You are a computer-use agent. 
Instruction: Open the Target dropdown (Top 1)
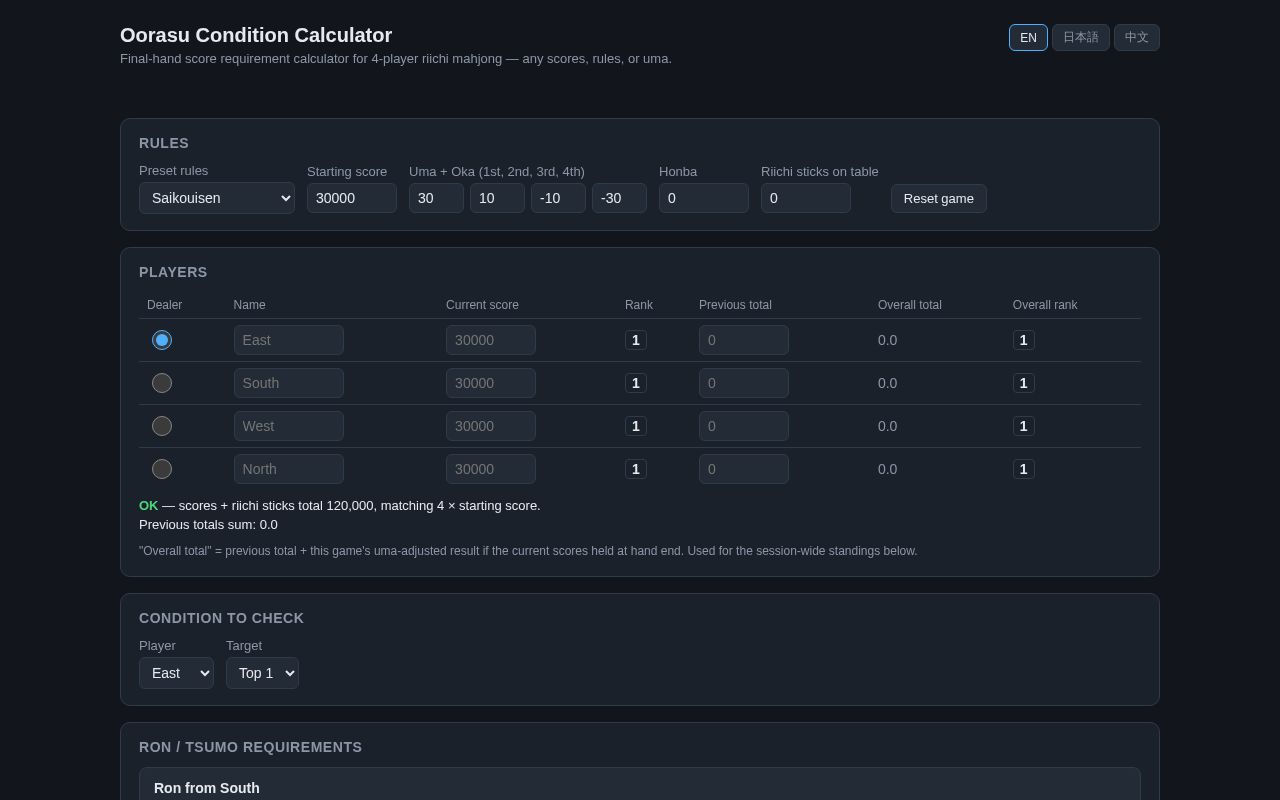pos(262,673)
